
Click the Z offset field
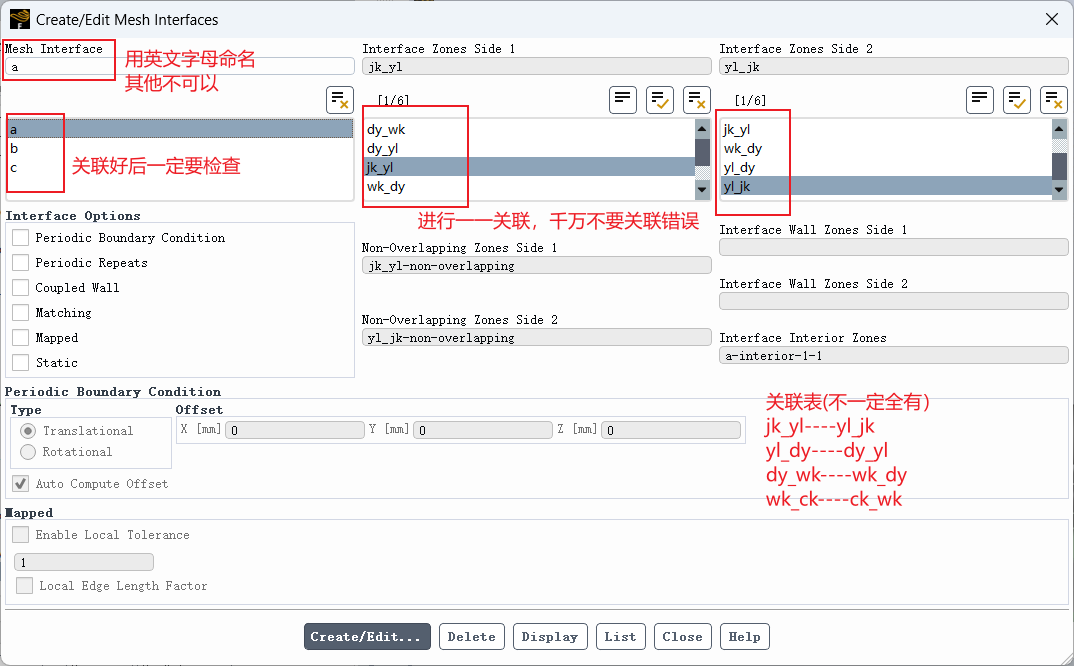(x=671, y=430)
